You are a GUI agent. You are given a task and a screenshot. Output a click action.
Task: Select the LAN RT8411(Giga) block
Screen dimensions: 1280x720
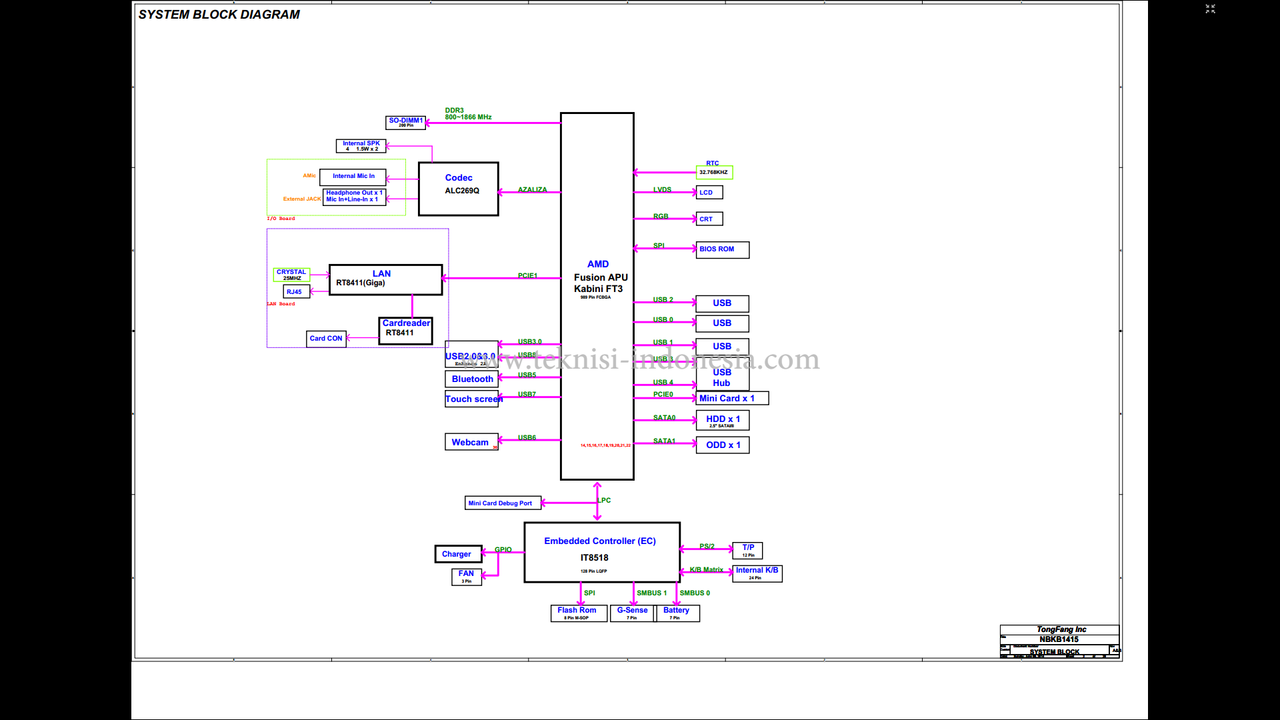(x=386, y=280)
